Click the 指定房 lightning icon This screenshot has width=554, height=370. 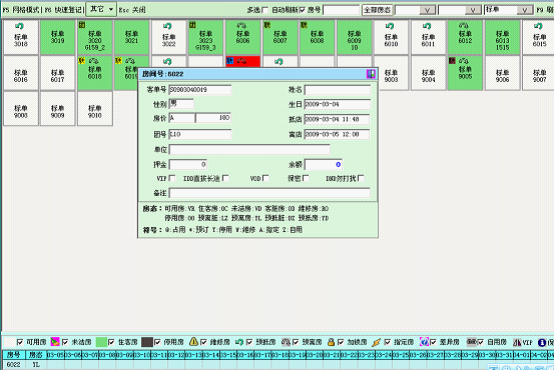(377, 342)
